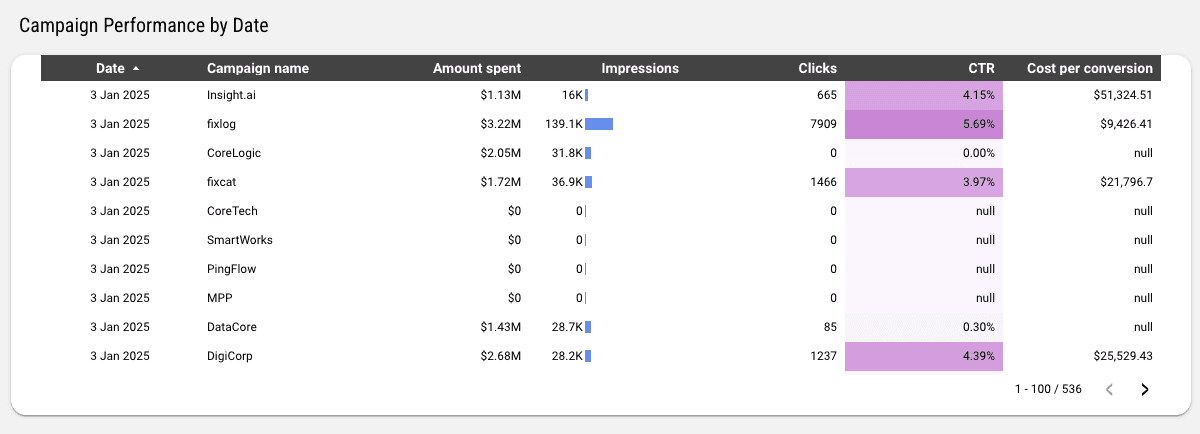The height and width of the screenshot is (434, 1200).
Task: Click the $3.22M amount spent cell
Action: (x=501, y=125)
